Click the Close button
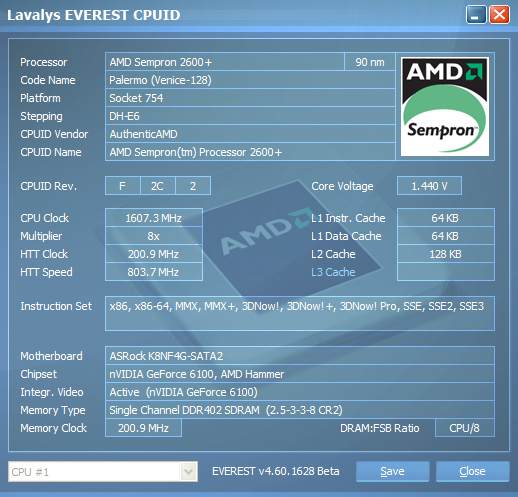 [x=472, y=471]
